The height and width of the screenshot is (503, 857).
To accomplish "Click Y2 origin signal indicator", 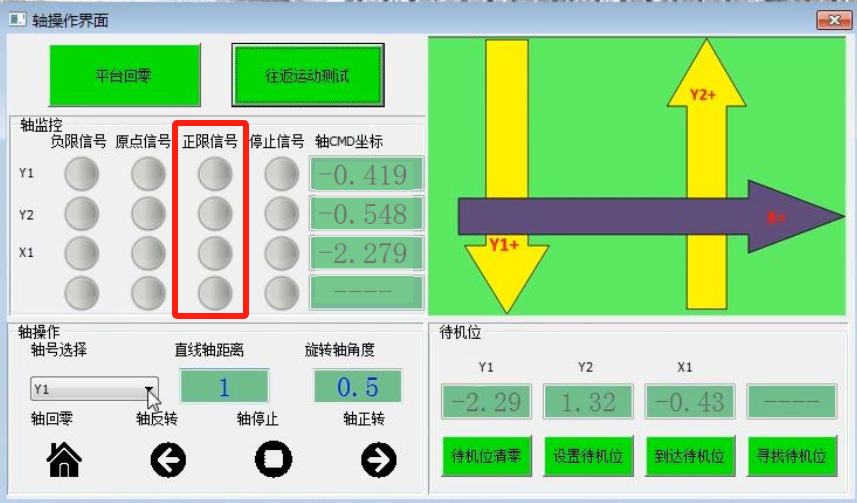I will [148, 213].
